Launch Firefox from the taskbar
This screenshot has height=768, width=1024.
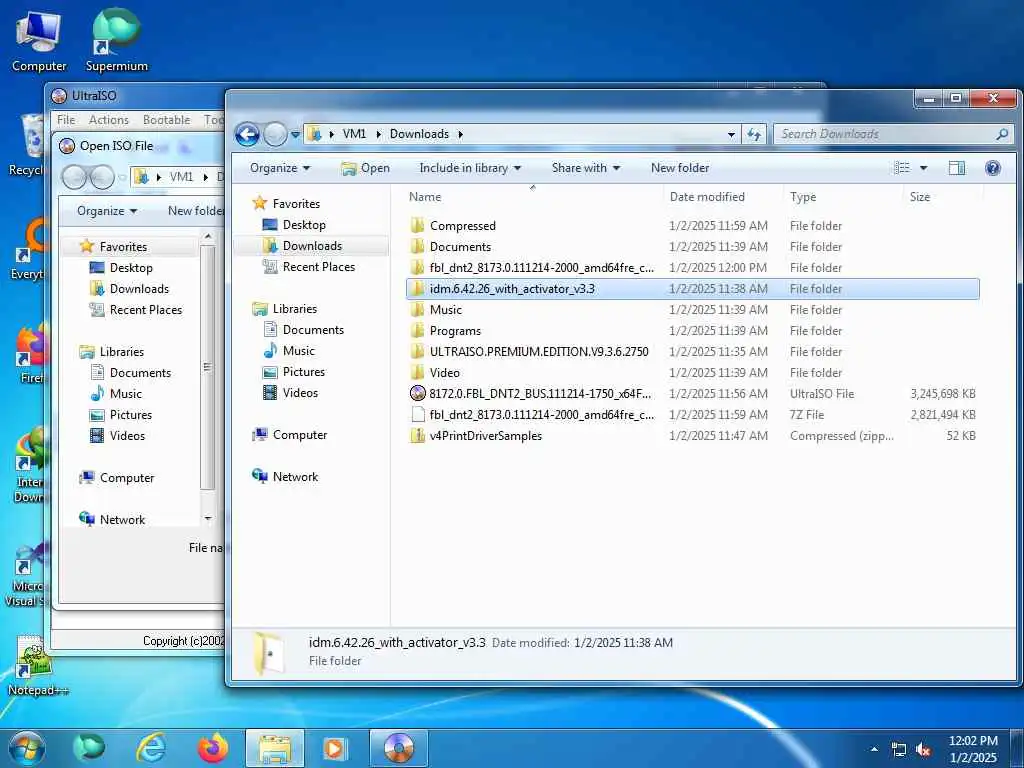(x=212, y=748)
